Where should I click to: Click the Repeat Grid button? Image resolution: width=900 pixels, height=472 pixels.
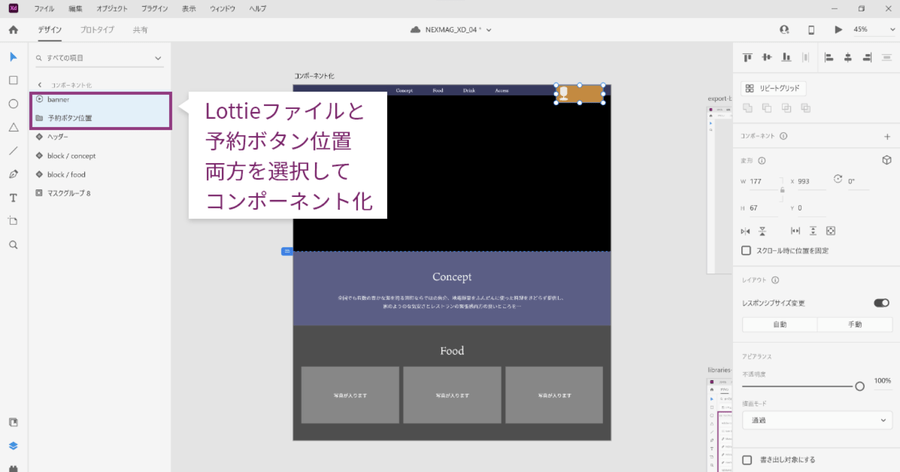774,88
